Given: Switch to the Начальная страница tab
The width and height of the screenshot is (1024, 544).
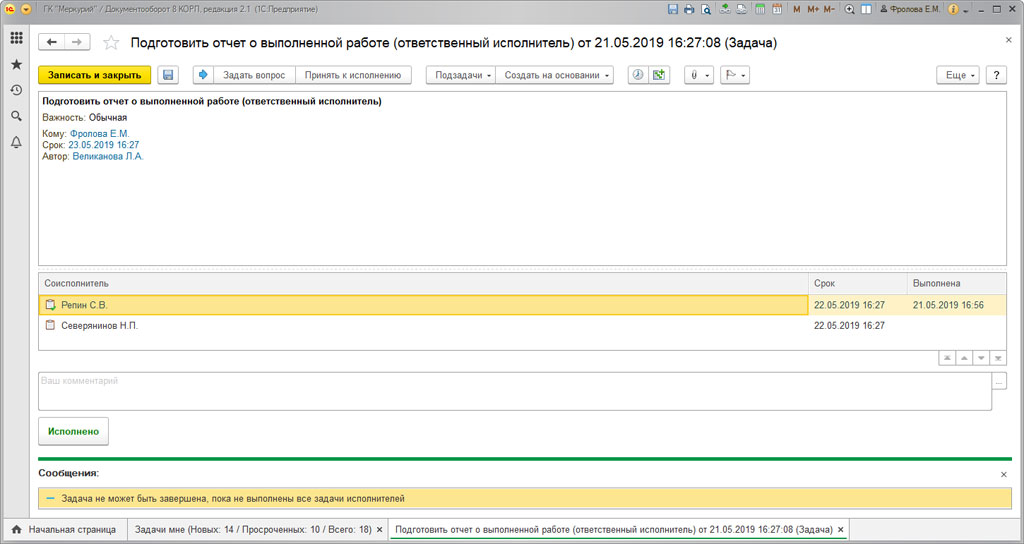Looking at the screenshot, I should (65, 529).
